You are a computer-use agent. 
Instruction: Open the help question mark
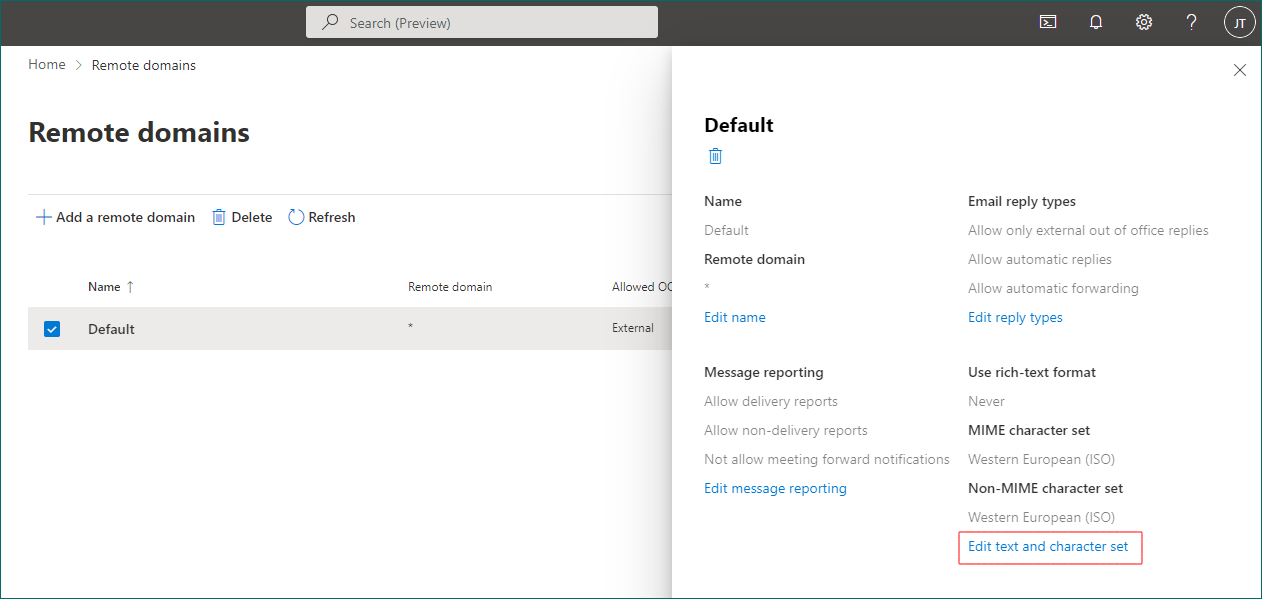coord(1191,22)
